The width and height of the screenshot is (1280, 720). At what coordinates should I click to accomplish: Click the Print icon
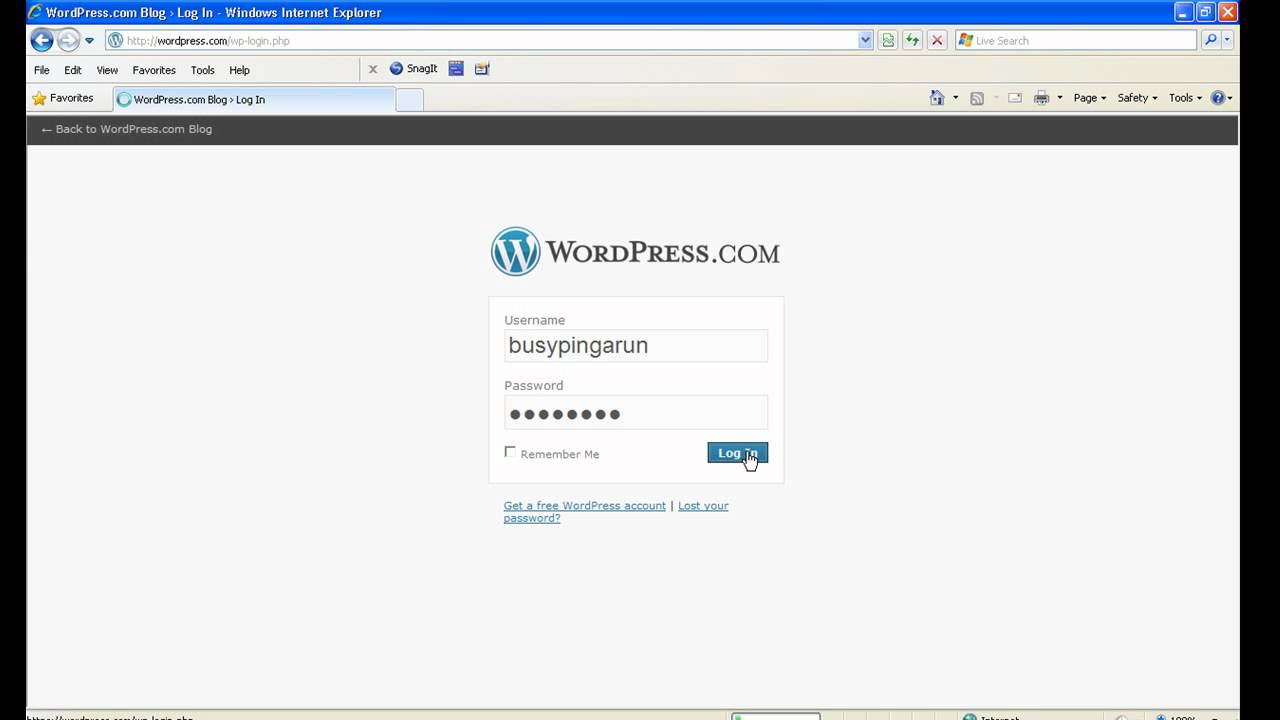[x=1041, y=98]
